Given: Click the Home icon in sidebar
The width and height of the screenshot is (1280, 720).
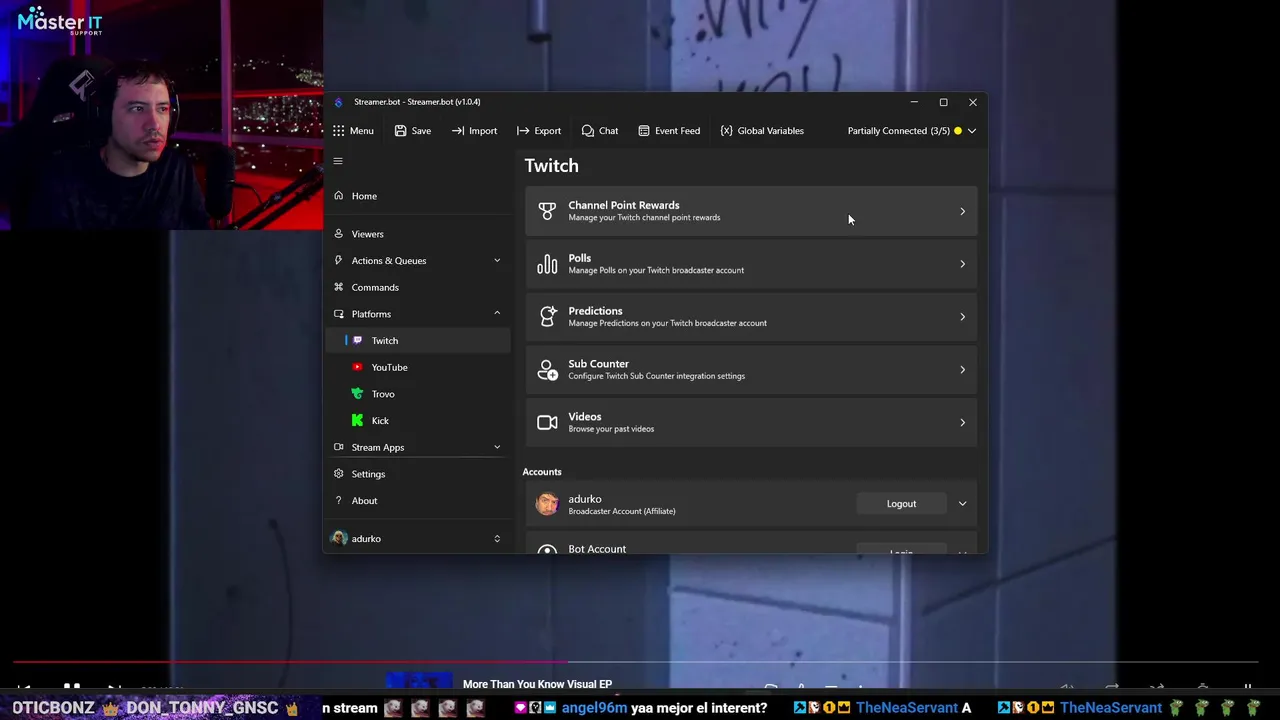Looking at the screenshot, I should 338,196.
